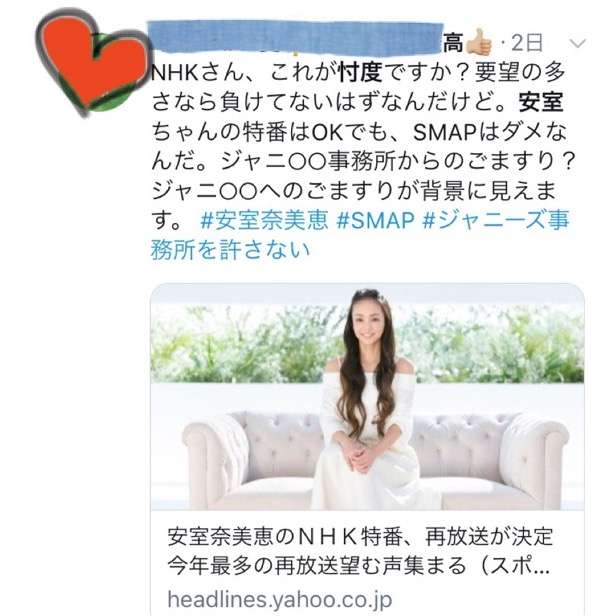Open the #安室奈美恵 hashtag
Image resolution: width=610 pixels, height=616 pixels.
pos(264,220)
